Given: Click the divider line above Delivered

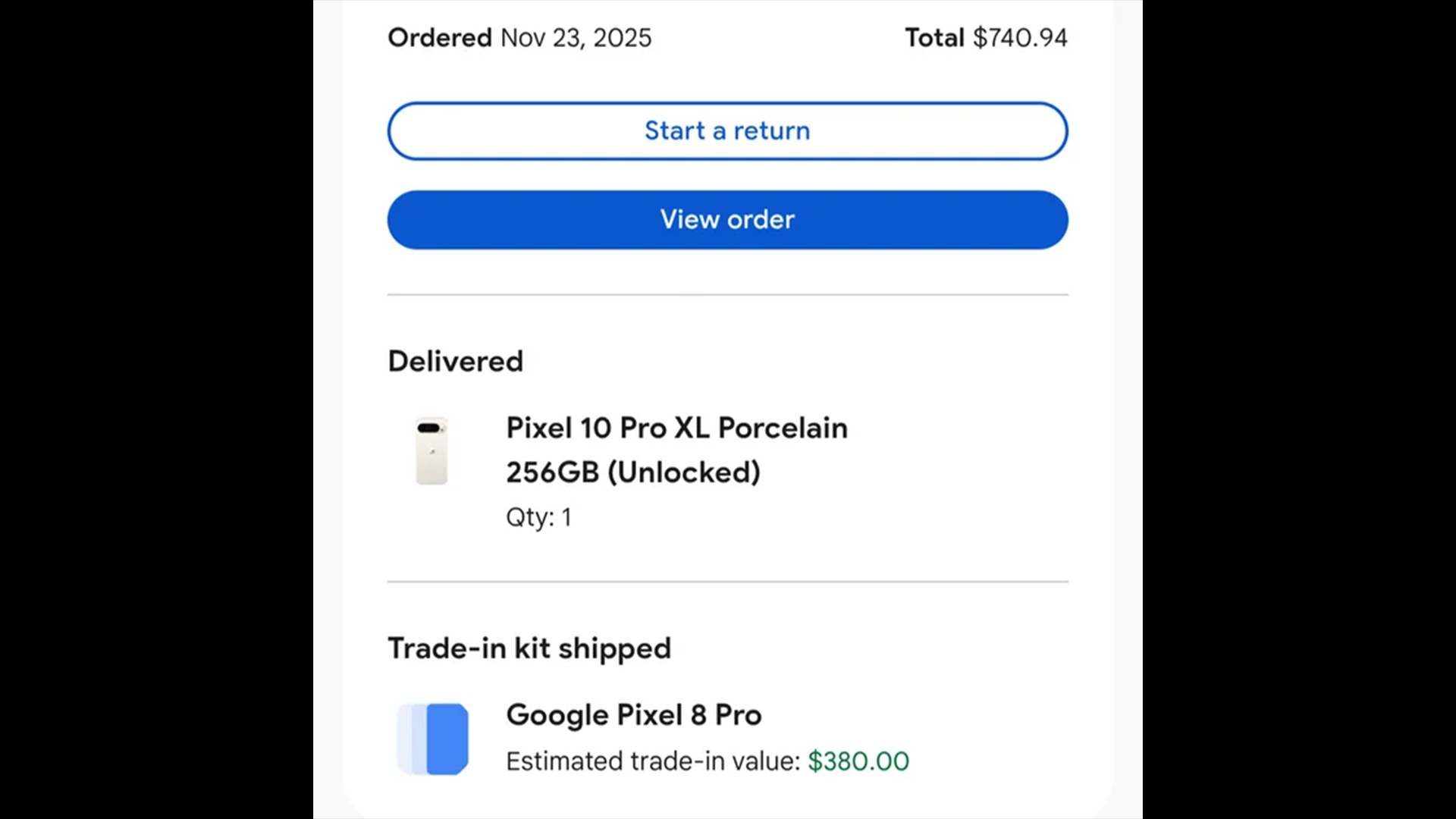Looking at the screenshot, I should (727, 294).
